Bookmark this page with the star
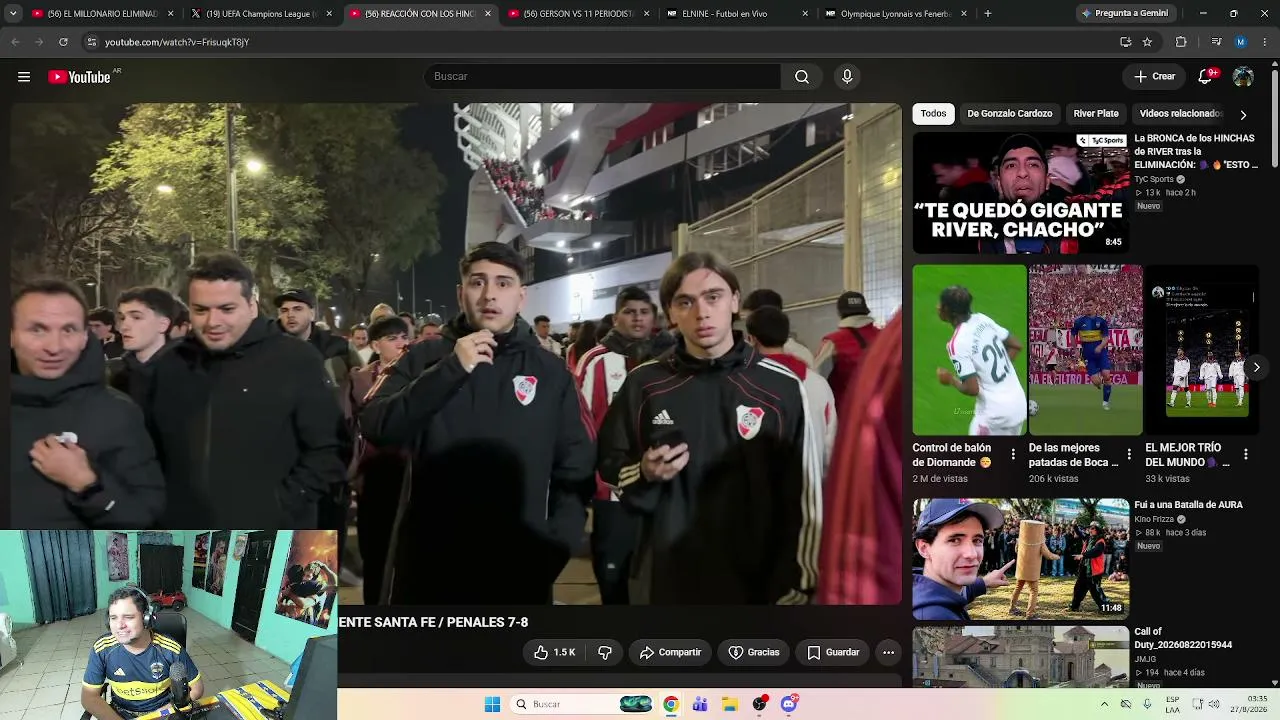 [x=1147, y=42]
